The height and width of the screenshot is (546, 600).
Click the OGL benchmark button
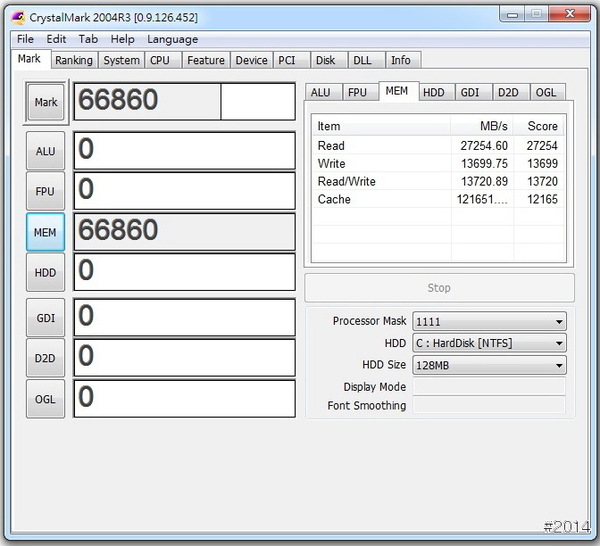coord(46,398)
